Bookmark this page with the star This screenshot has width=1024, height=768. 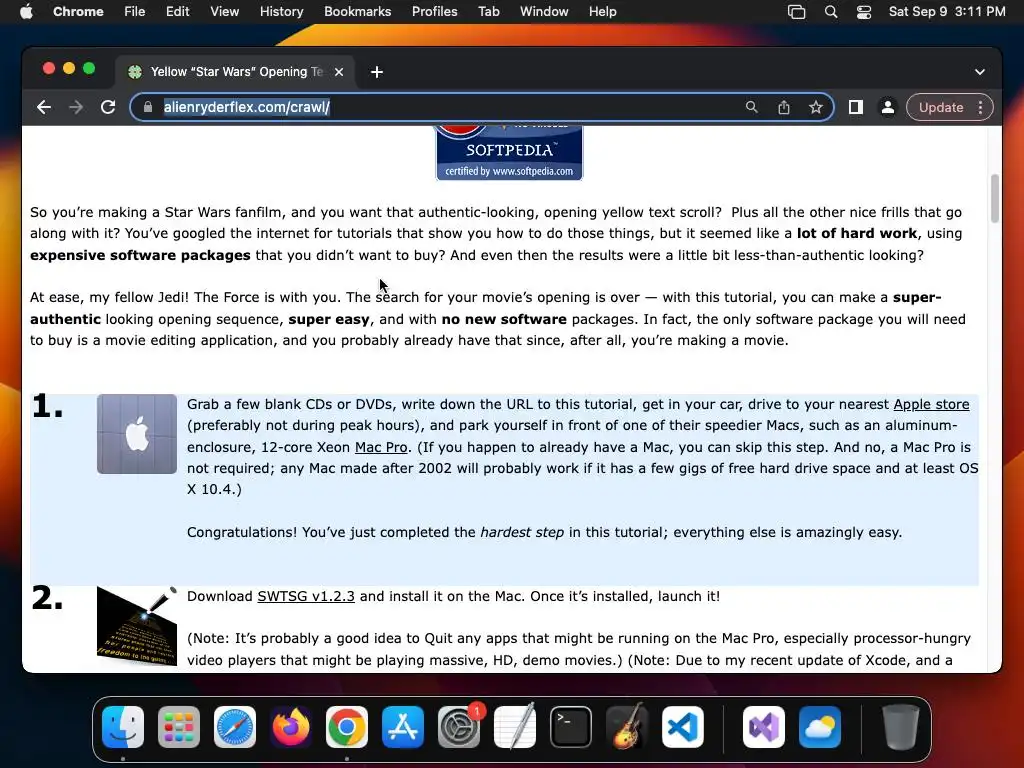(x=816, y=107)
